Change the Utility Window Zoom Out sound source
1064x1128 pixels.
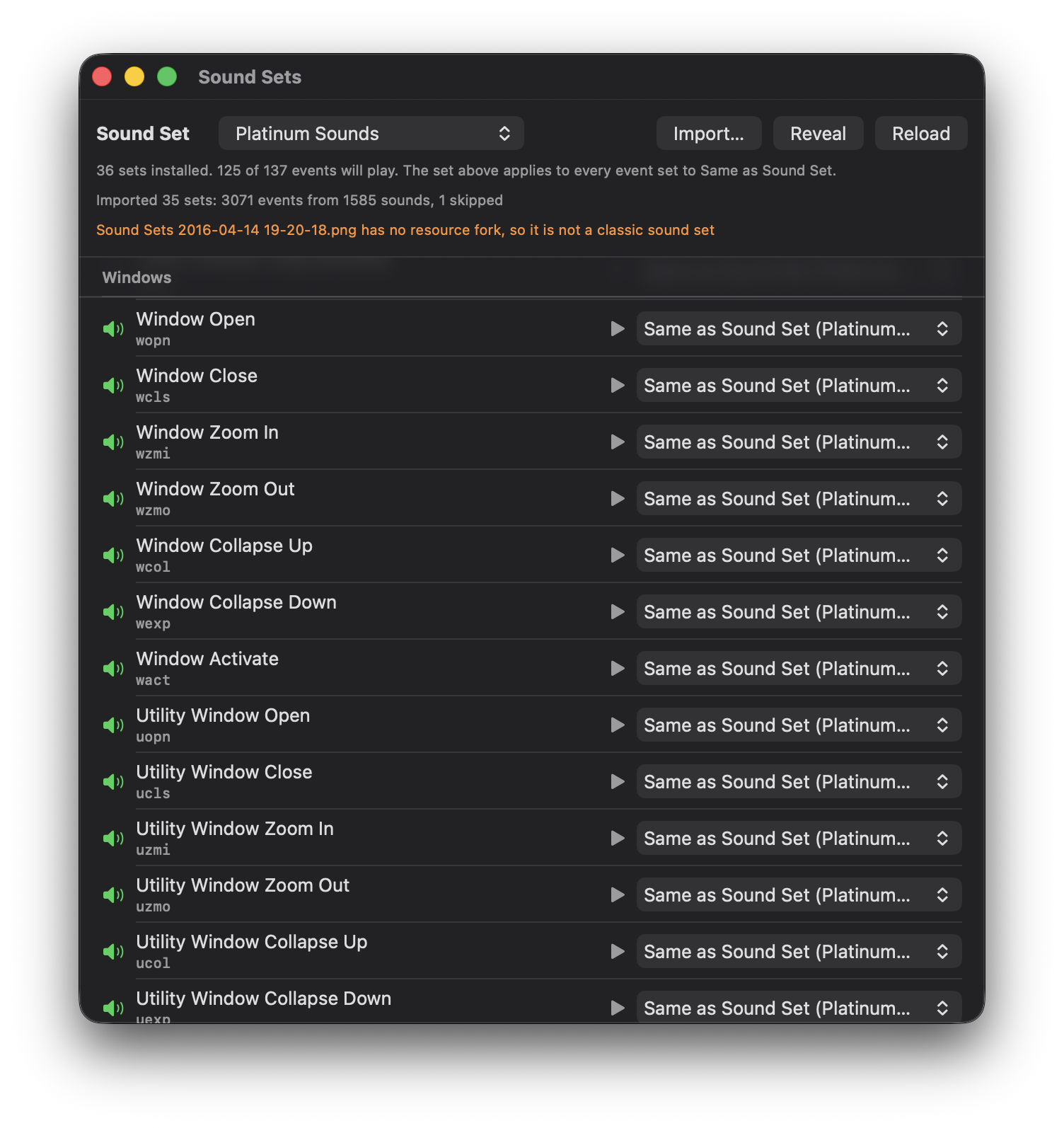tap(799, 895)
